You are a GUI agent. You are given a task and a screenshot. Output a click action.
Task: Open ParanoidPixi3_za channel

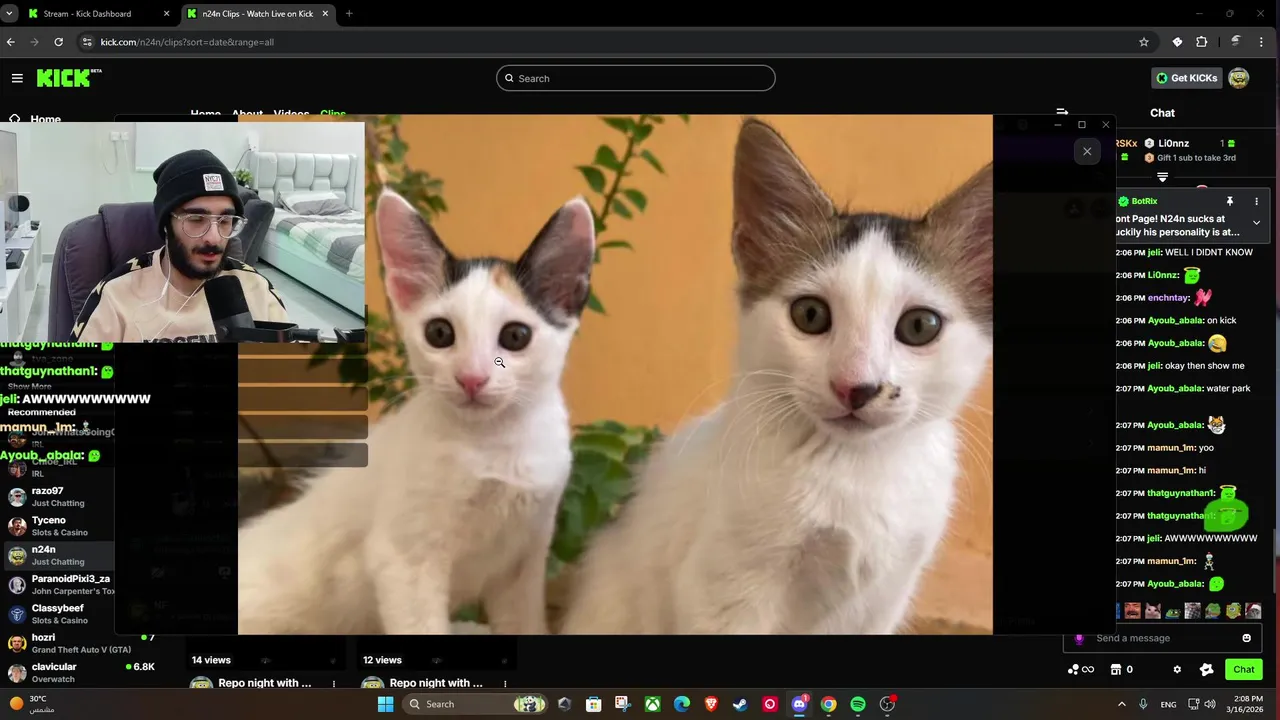point(57,584)
